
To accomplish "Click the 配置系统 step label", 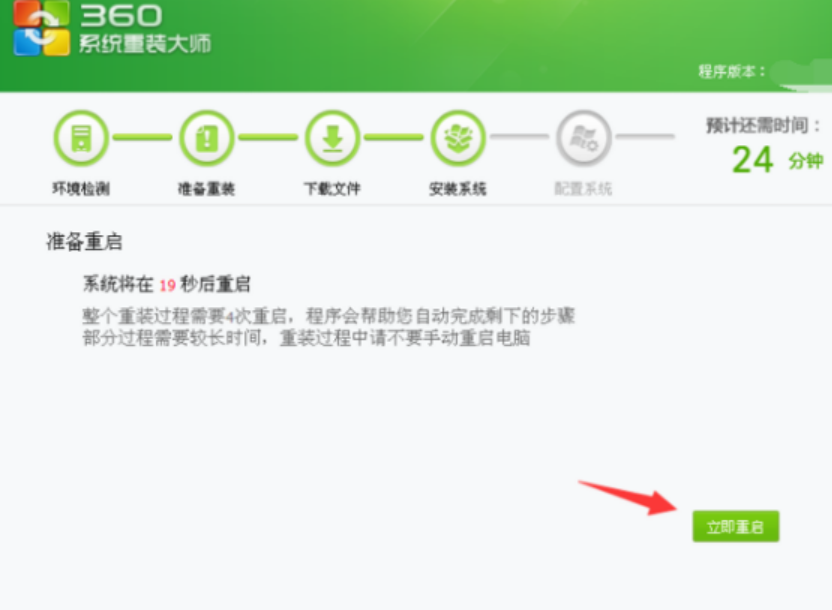I will pyautogui.click(x=583, y=188).
